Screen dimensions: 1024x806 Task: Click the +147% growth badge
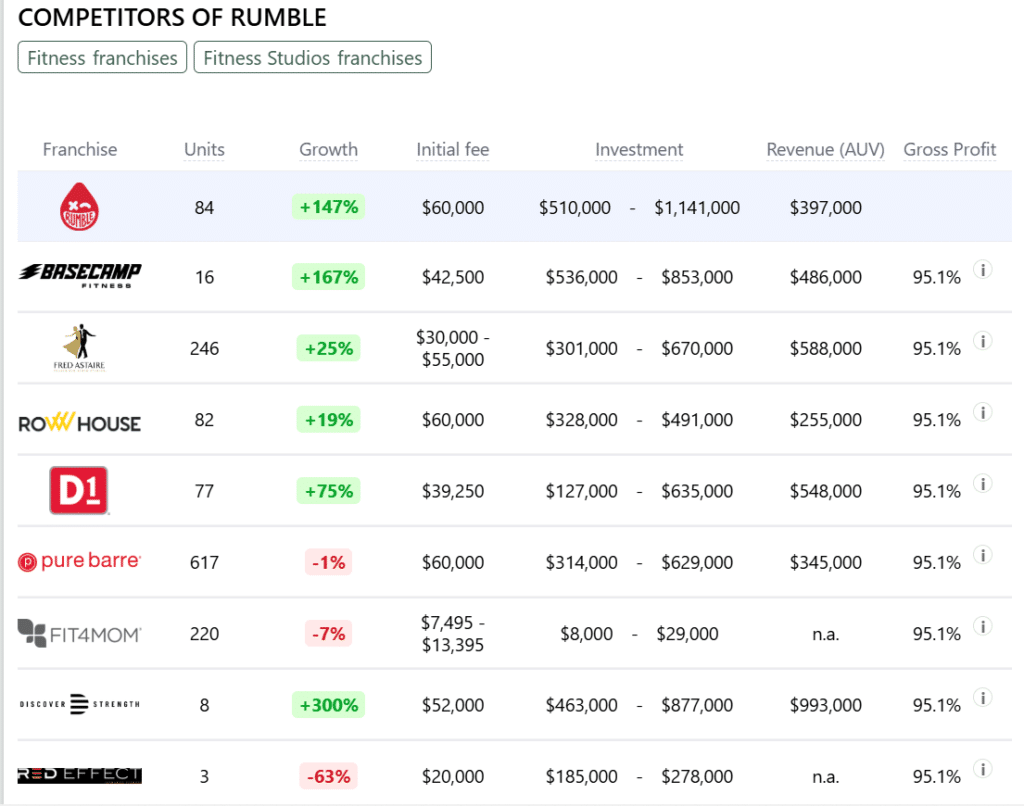pos(328,207)
